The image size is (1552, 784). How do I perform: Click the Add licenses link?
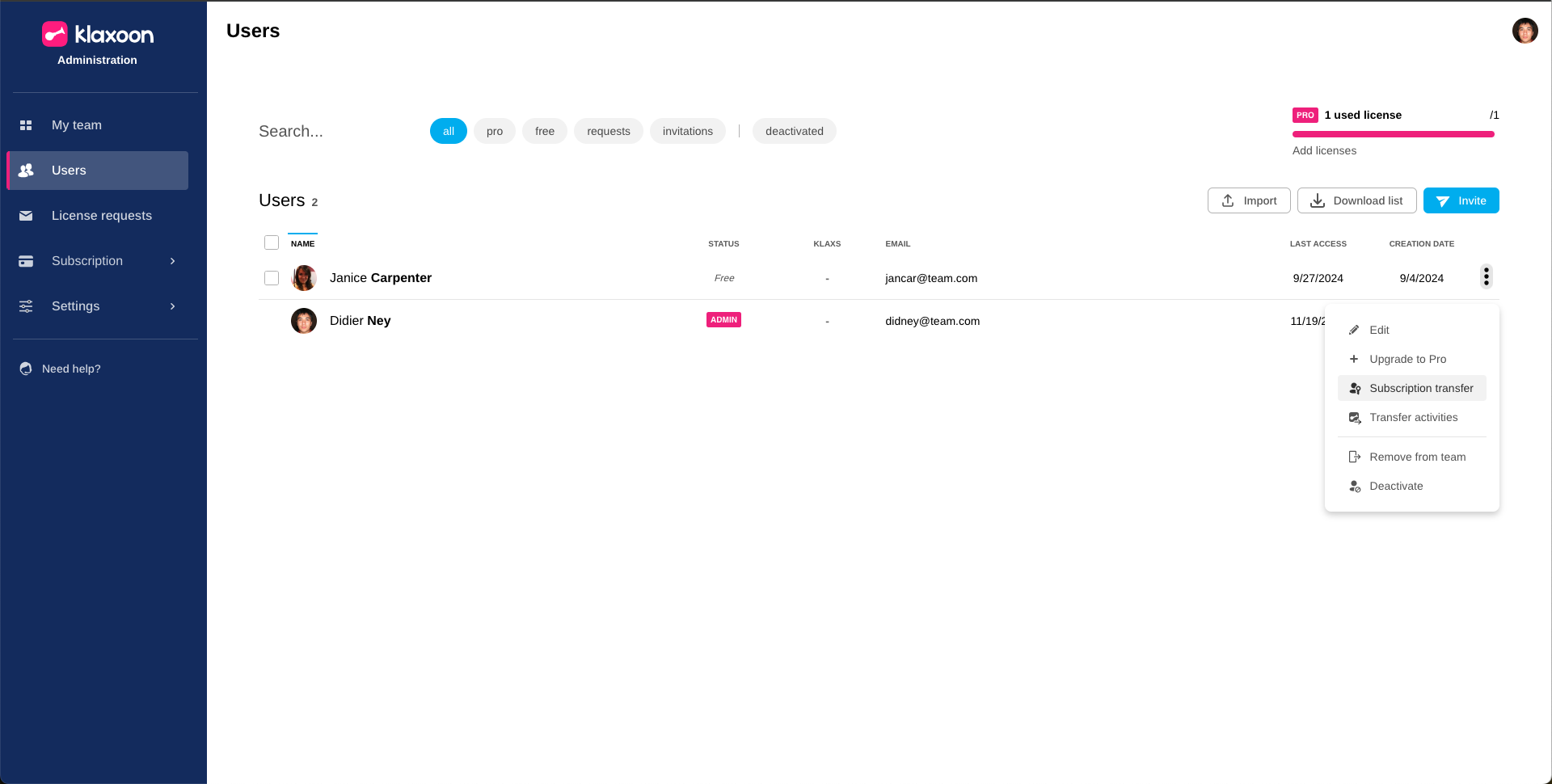(x=1324, y=150)
